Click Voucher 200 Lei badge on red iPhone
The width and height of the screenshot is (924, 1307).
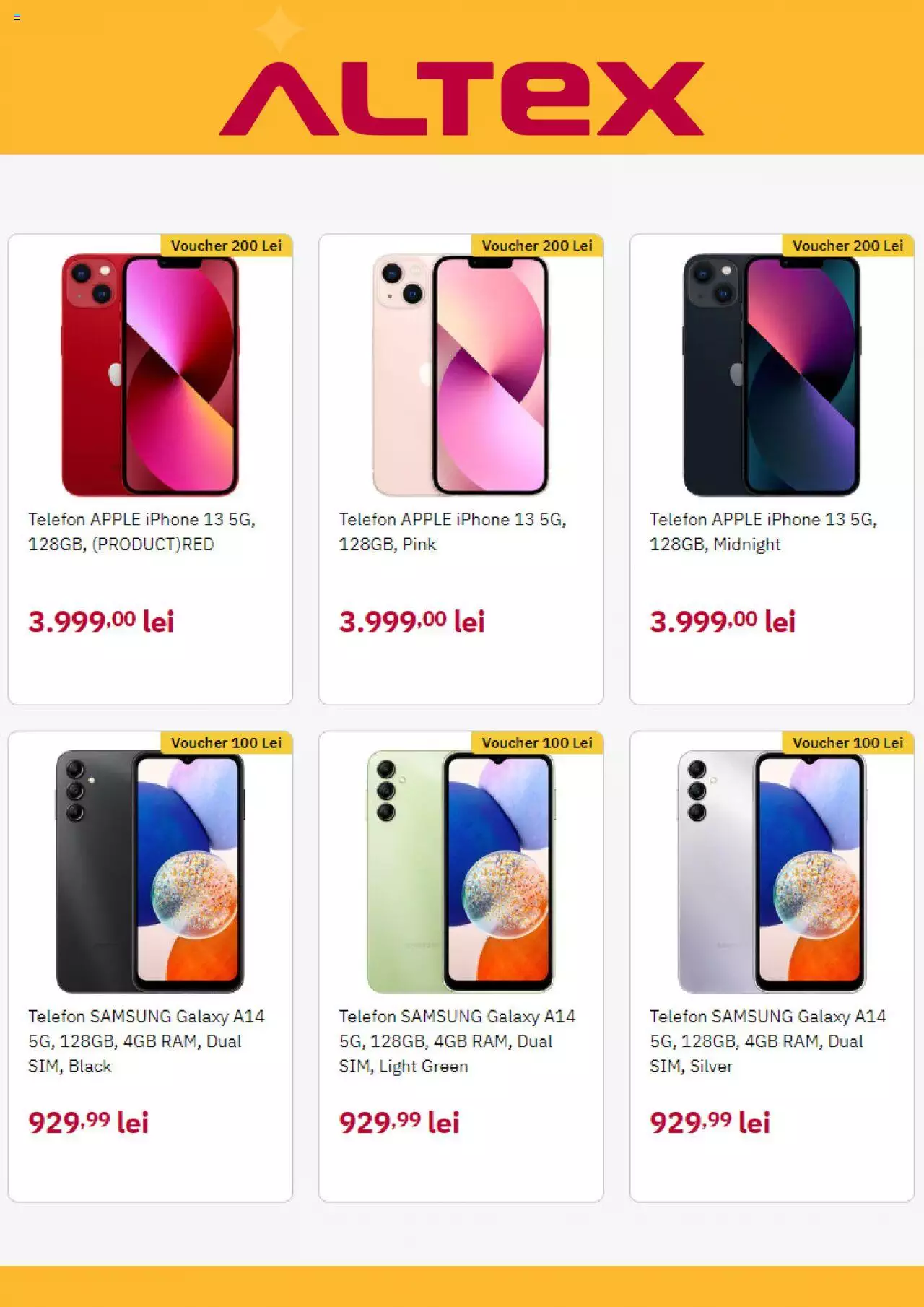point(226,246)
